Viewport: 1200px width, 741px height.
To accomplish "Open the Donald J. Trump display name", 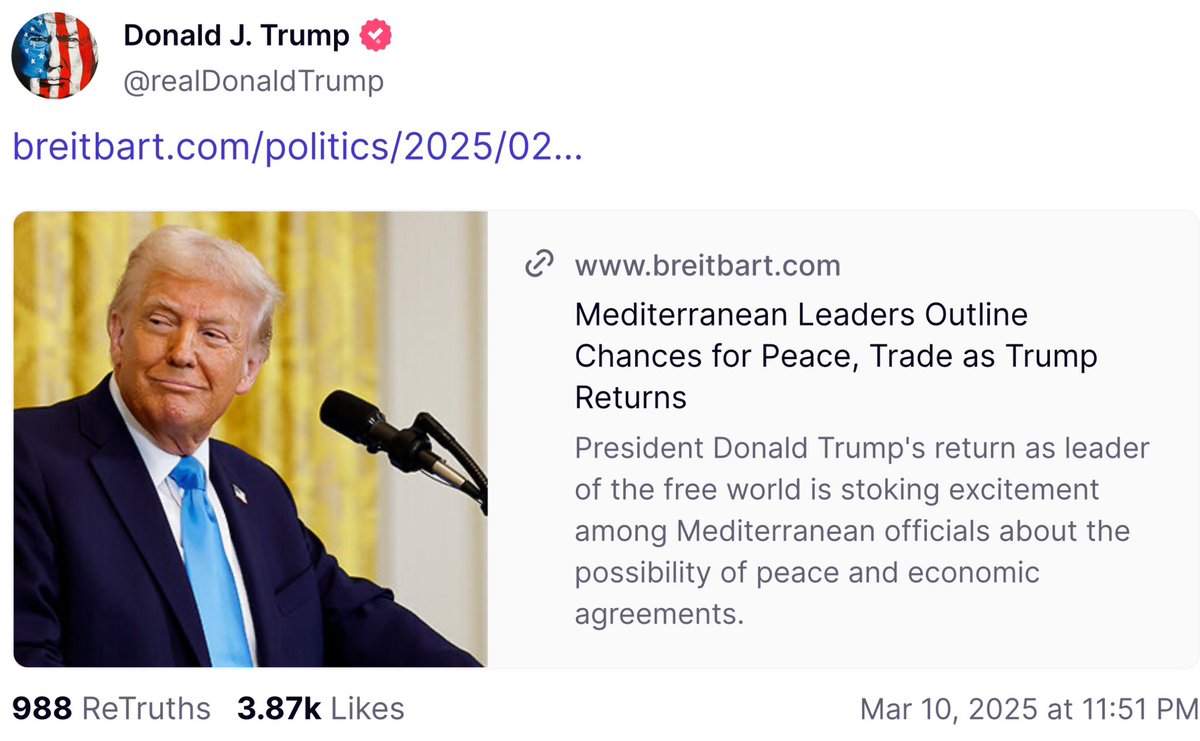I will click(x=236, y=37).
